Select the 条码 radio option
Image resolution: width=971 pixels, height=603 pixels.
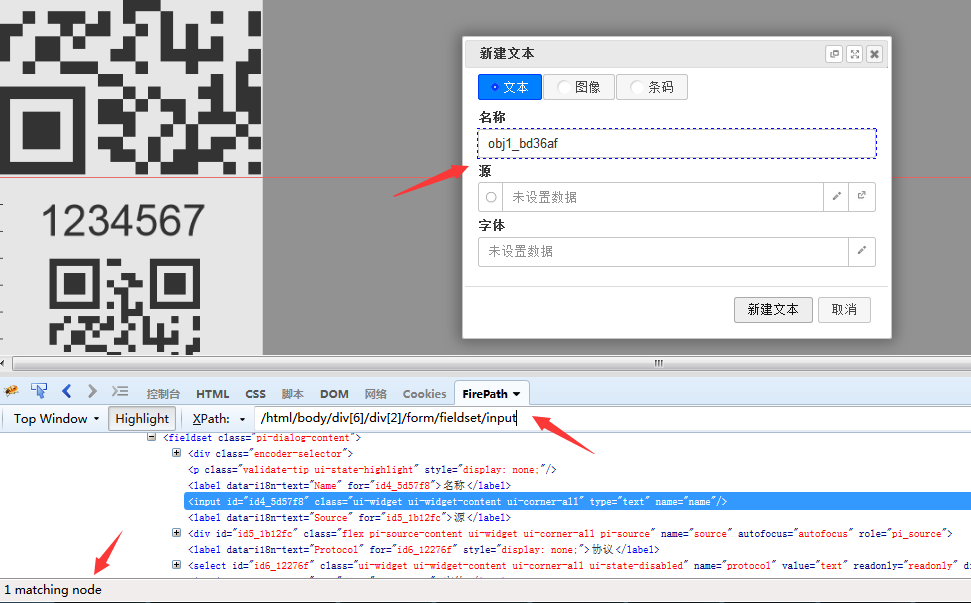click(652, 87)
